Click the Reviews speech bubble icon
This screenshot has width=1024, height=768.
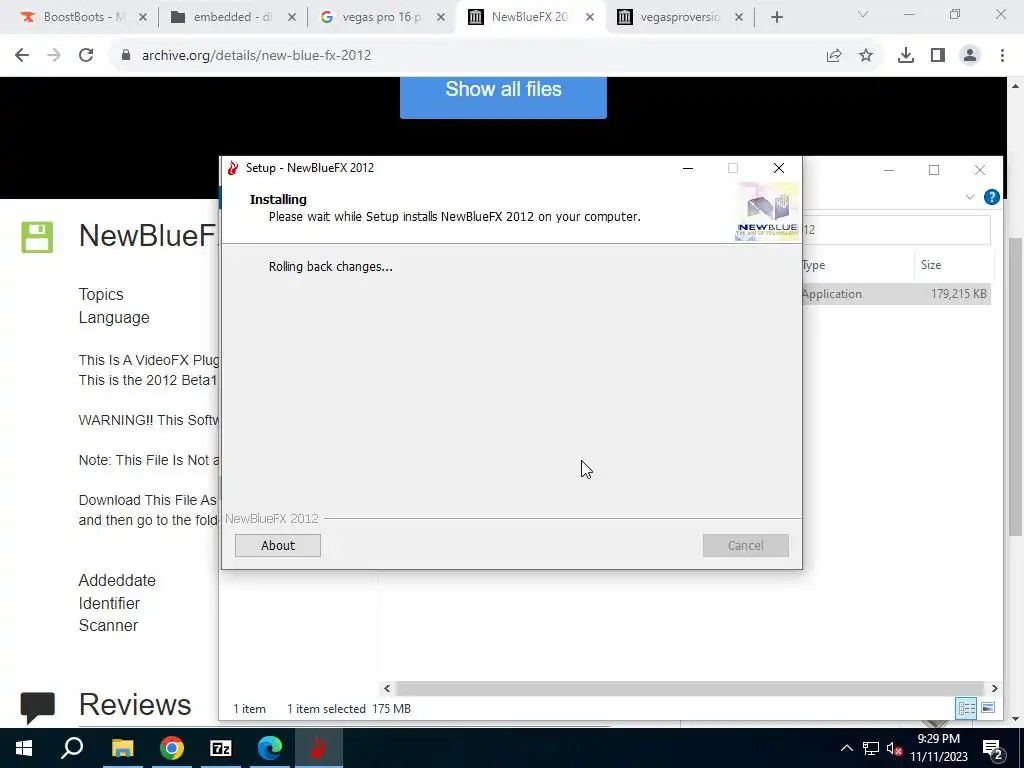38,708
